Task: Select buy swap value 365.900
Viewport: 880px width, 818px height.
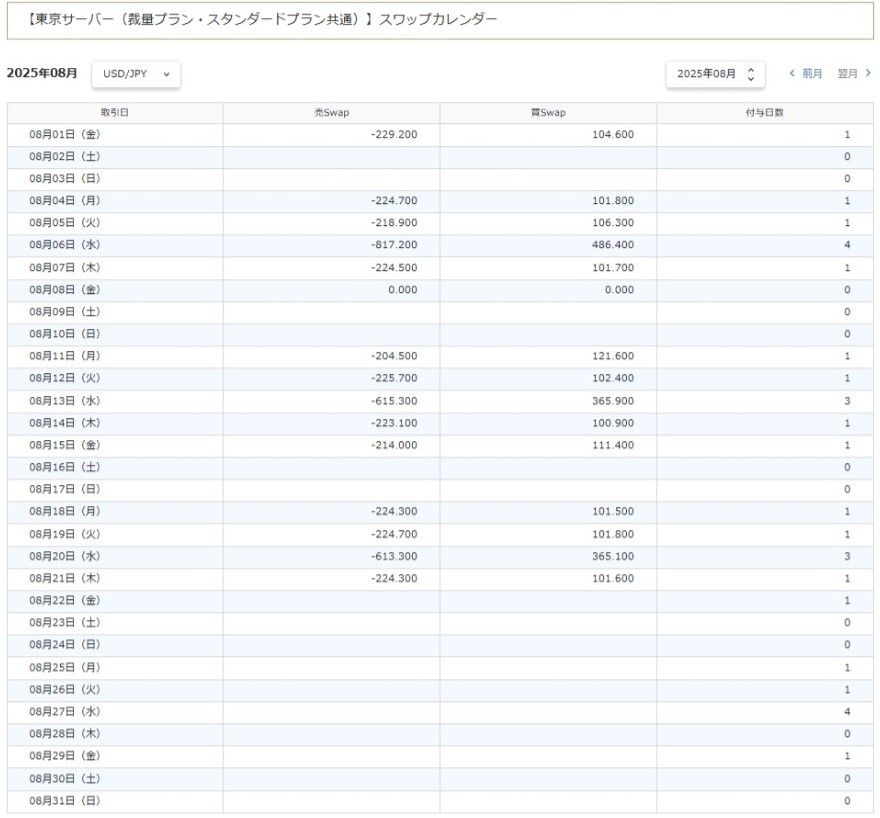Action: pyautogui.click(x=613, y=401)
